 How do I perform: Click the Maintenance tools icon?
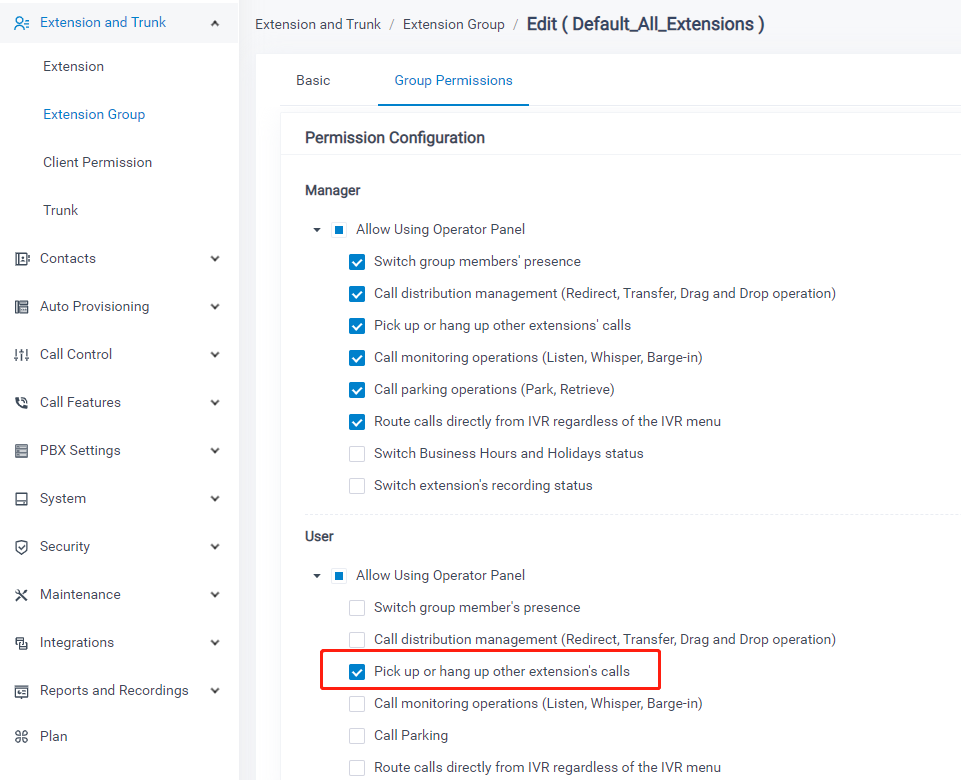click(x=22, y=595)
